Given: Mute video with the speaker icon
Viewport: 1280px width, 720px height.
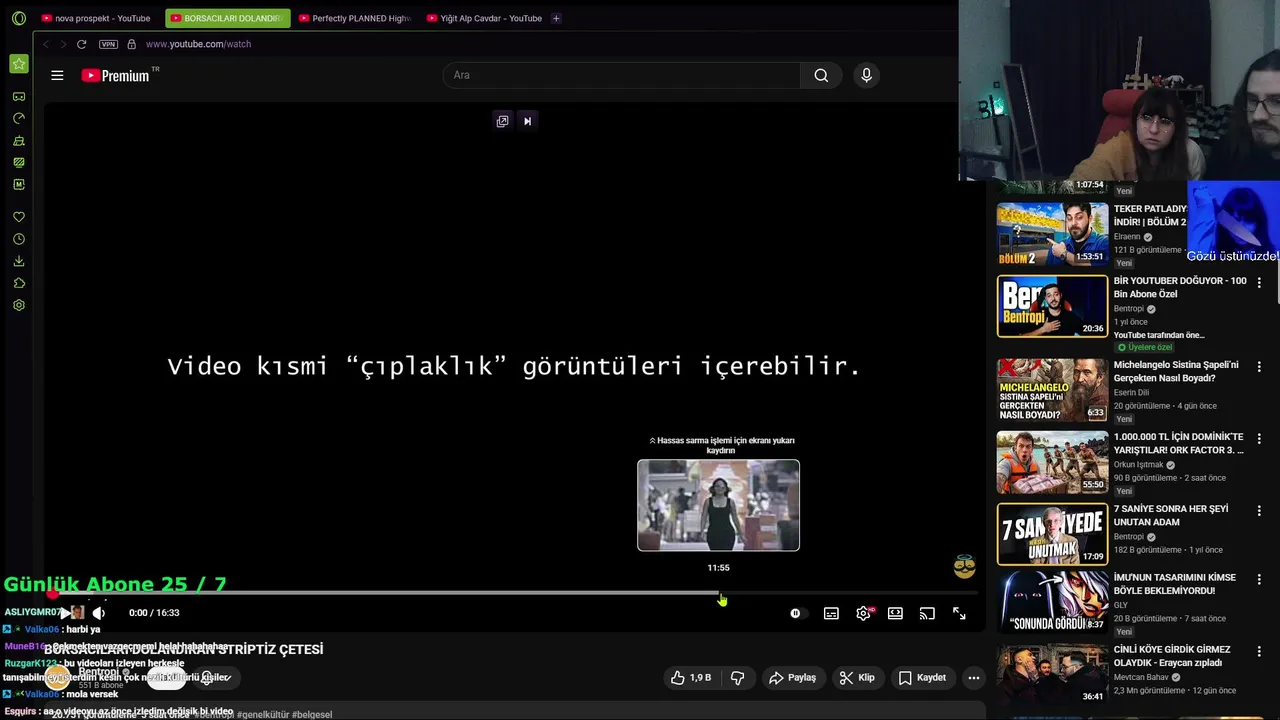Looking at the screenshot, I should [99, 613].
